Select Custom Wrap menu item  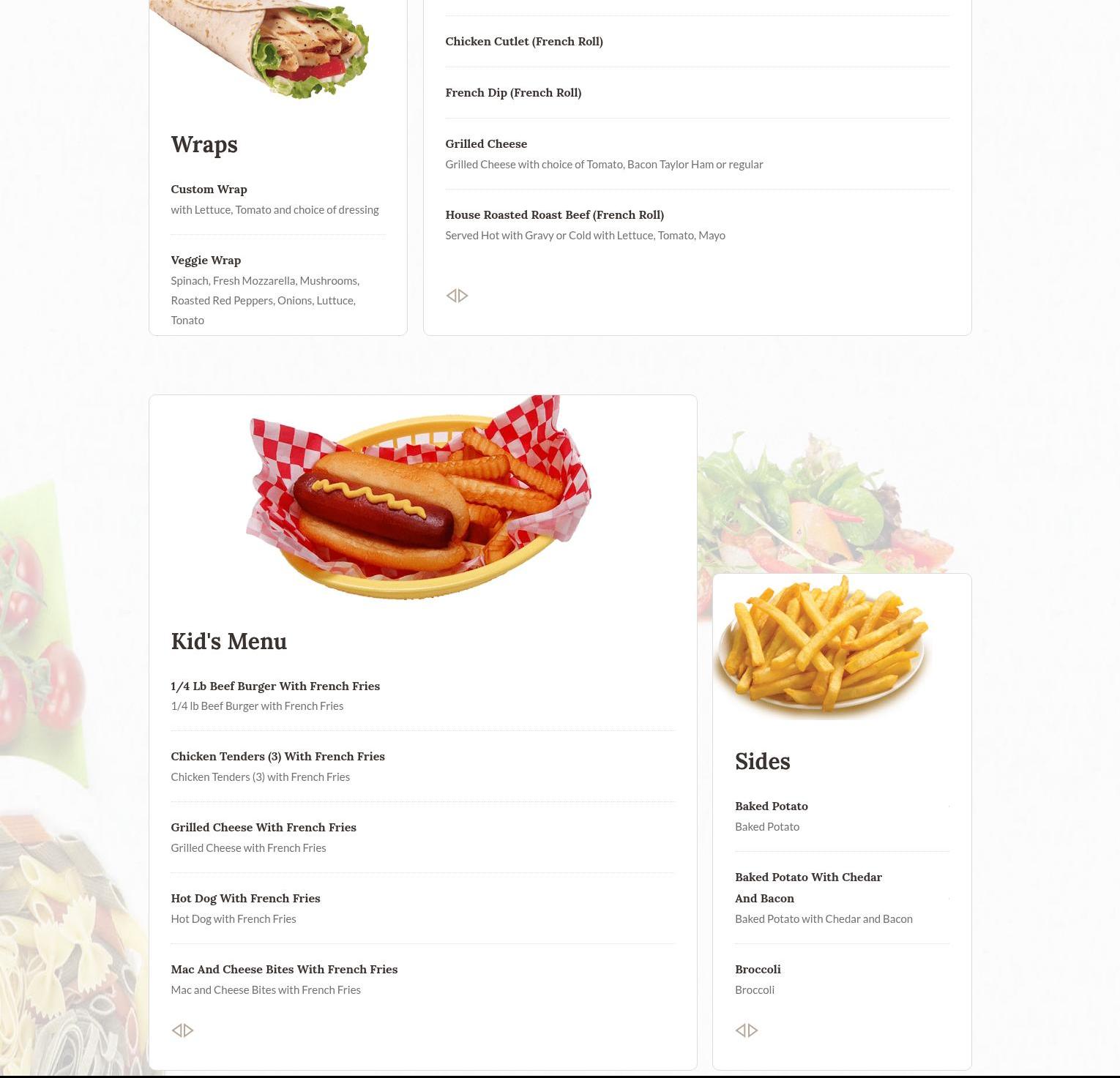[278, 199]
